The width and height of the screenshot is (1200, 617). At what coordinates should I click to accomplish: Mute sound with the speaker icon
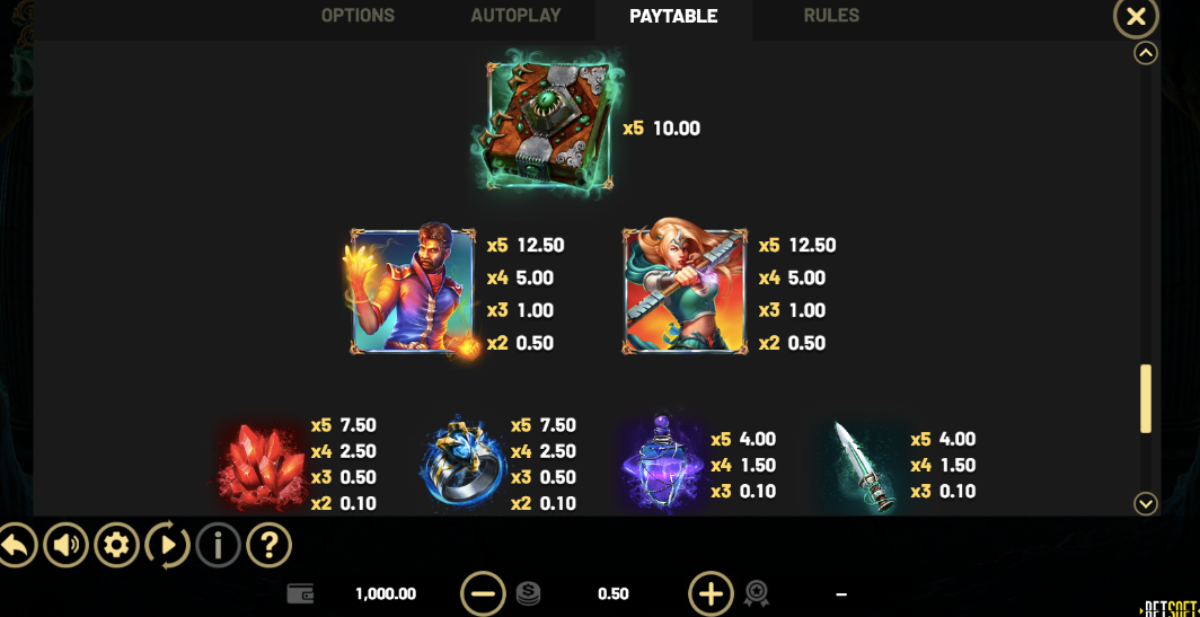66,546
